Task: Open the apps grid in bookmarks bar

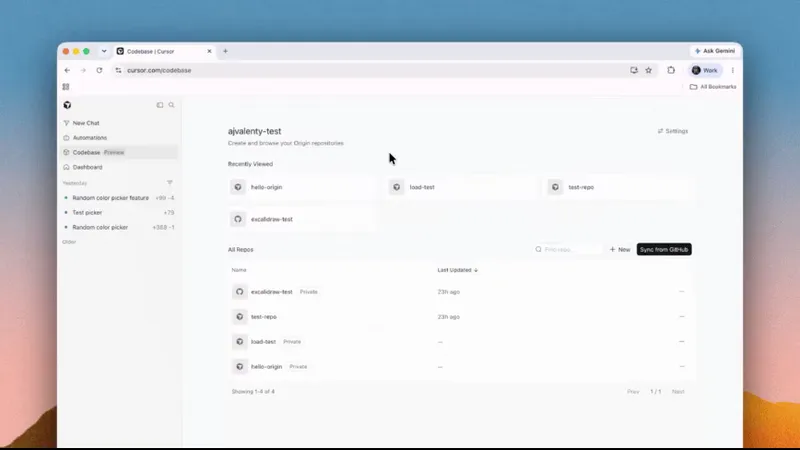Action: 66,87
